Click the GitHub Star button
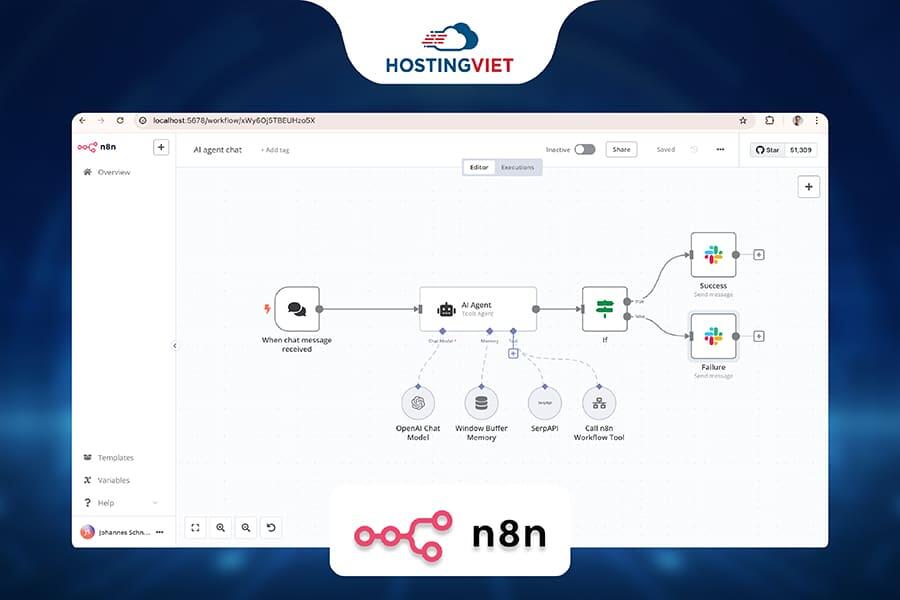The height and width of the screenshot is (600, 900). point(767,149)
